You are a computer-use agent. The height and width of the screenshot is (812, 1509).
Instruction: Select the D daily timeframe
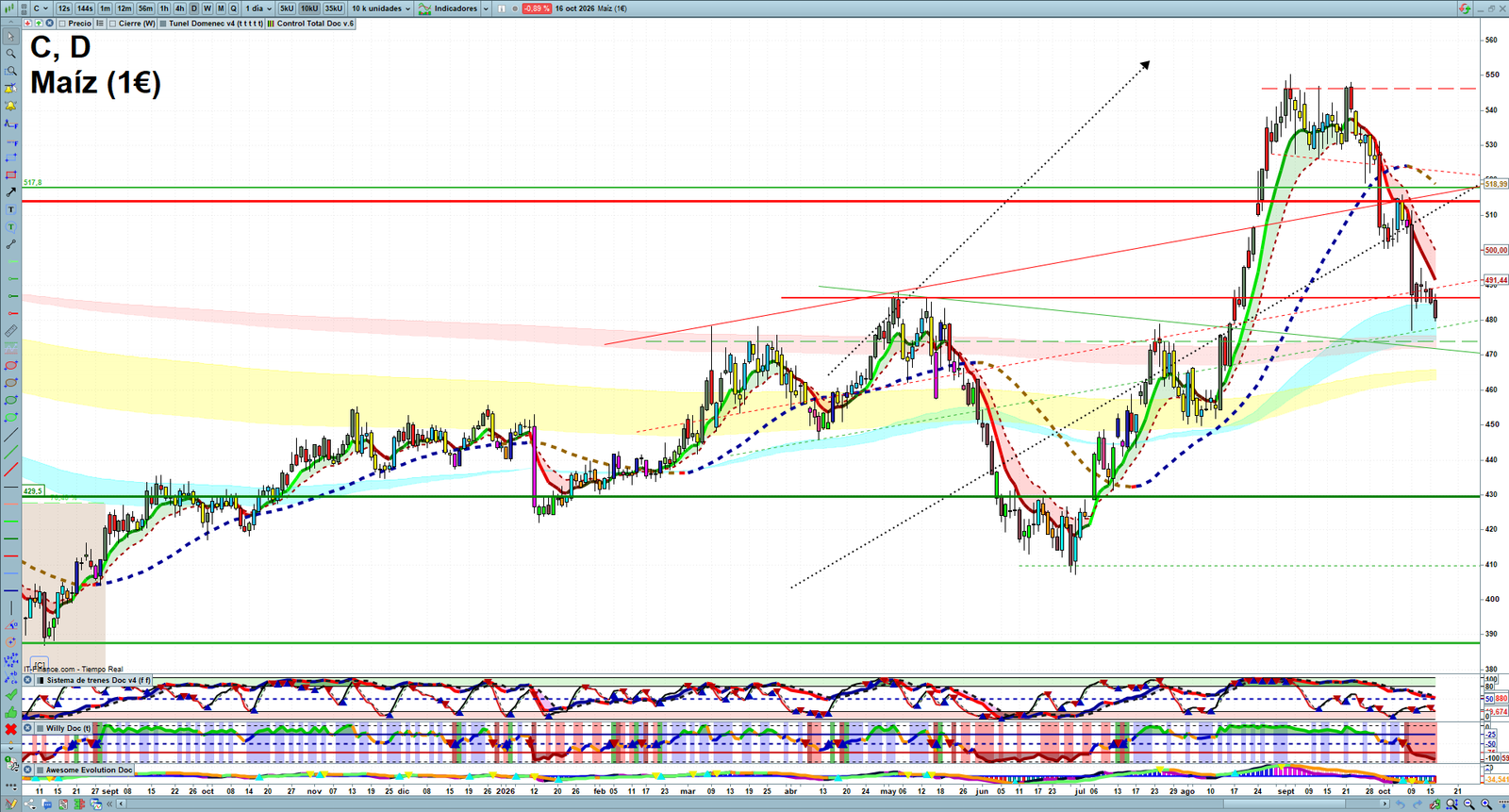pos(194,8)
